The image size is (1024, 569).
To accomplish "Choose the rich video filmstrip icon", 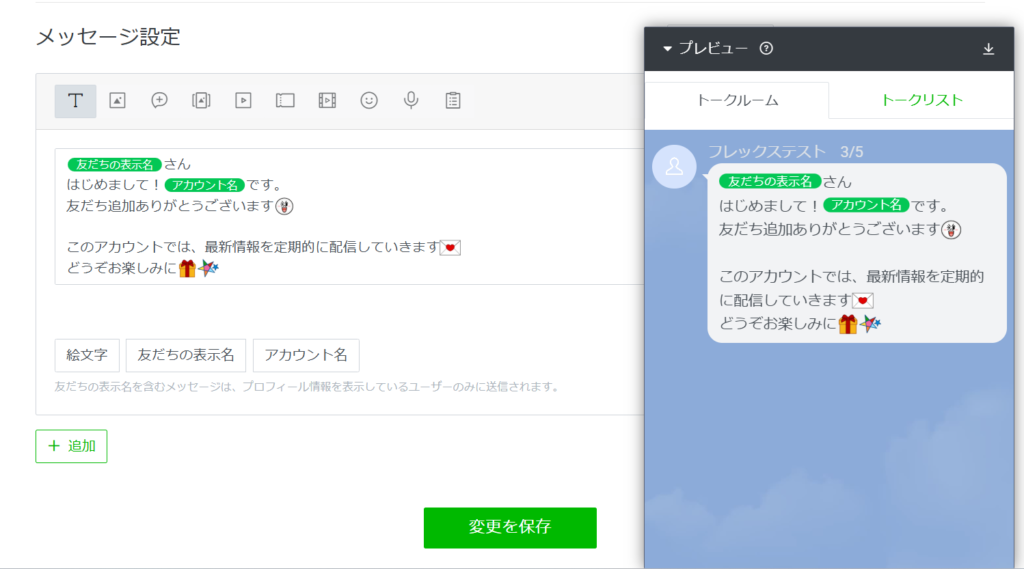I will coord(327,101).
